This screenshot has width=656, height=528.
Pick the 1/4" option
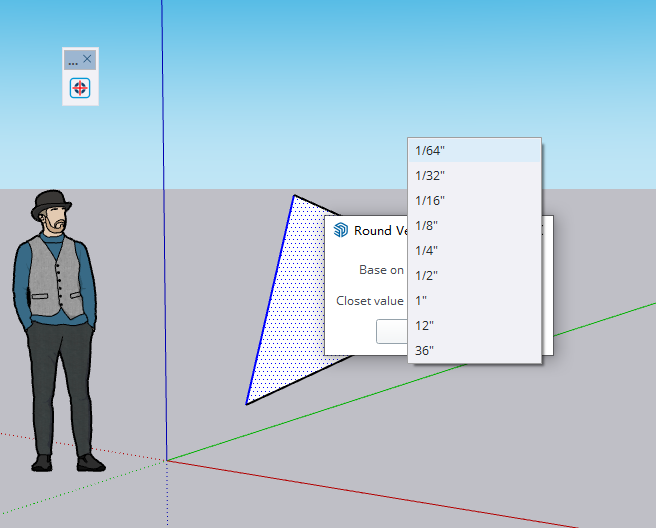click(x=474, y=251)
